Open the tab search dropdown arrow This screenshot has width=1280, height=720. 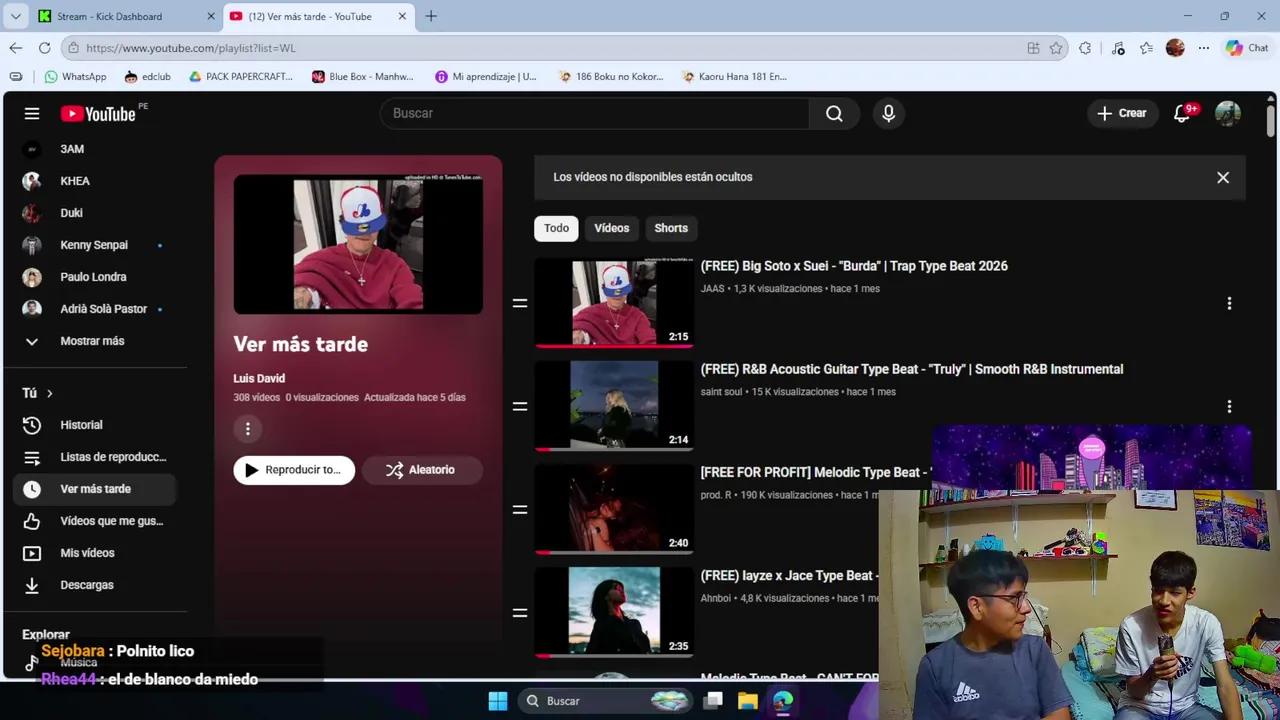click(15, 16)
